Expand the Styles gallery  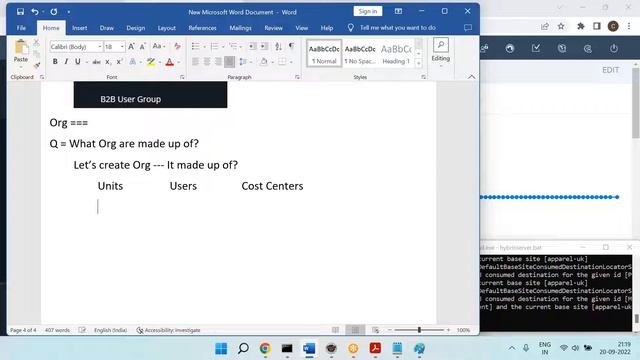tap(418, 63)
